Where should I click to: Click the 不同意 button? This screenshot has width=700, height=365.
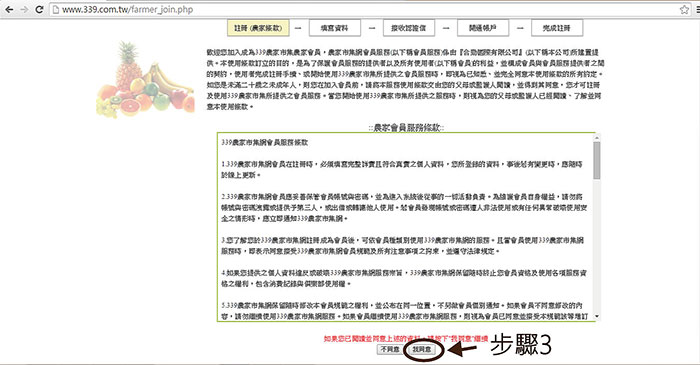[390, 349]
